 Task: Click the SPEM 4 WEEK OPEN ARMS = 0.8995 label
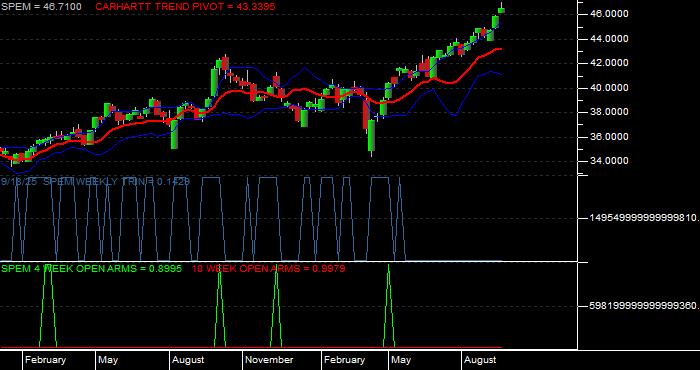92,269
